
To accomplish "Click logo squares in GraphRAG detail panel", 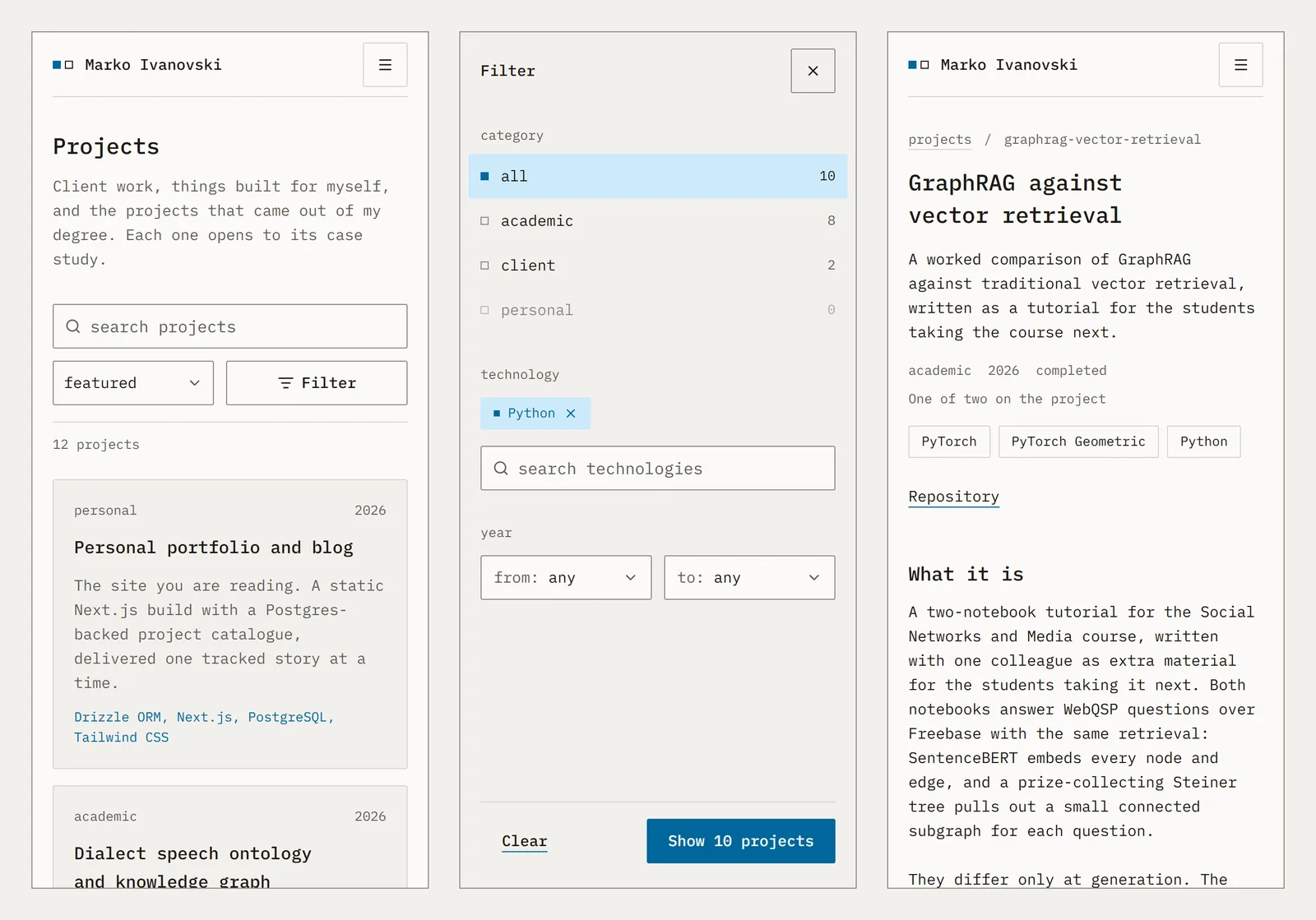I will pos(919,65).
